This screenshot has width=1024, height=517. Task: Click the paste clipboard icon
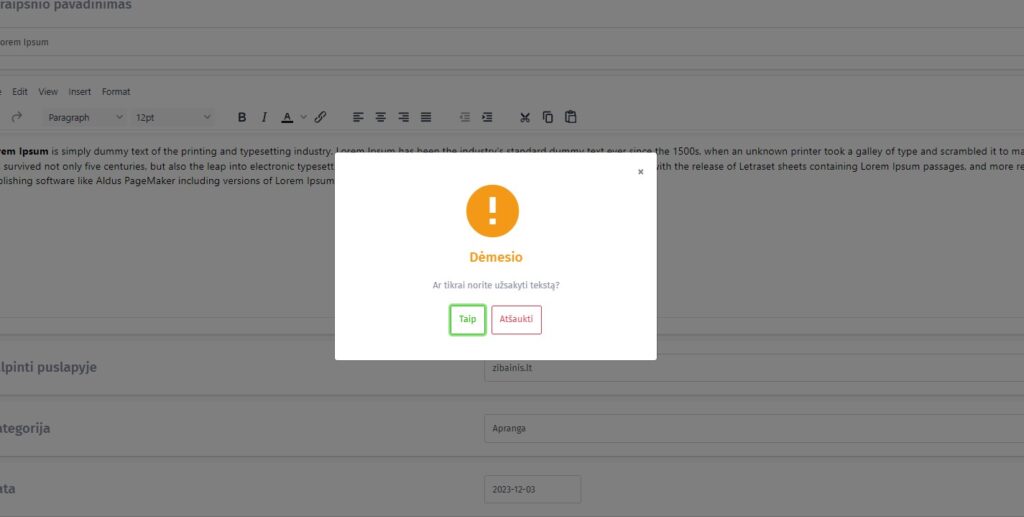571,117
